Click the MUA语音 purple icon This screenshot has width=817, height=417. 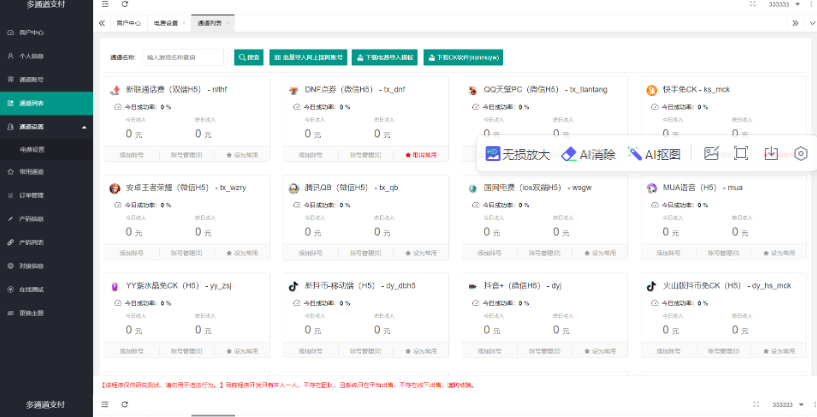tap(652, 188)
